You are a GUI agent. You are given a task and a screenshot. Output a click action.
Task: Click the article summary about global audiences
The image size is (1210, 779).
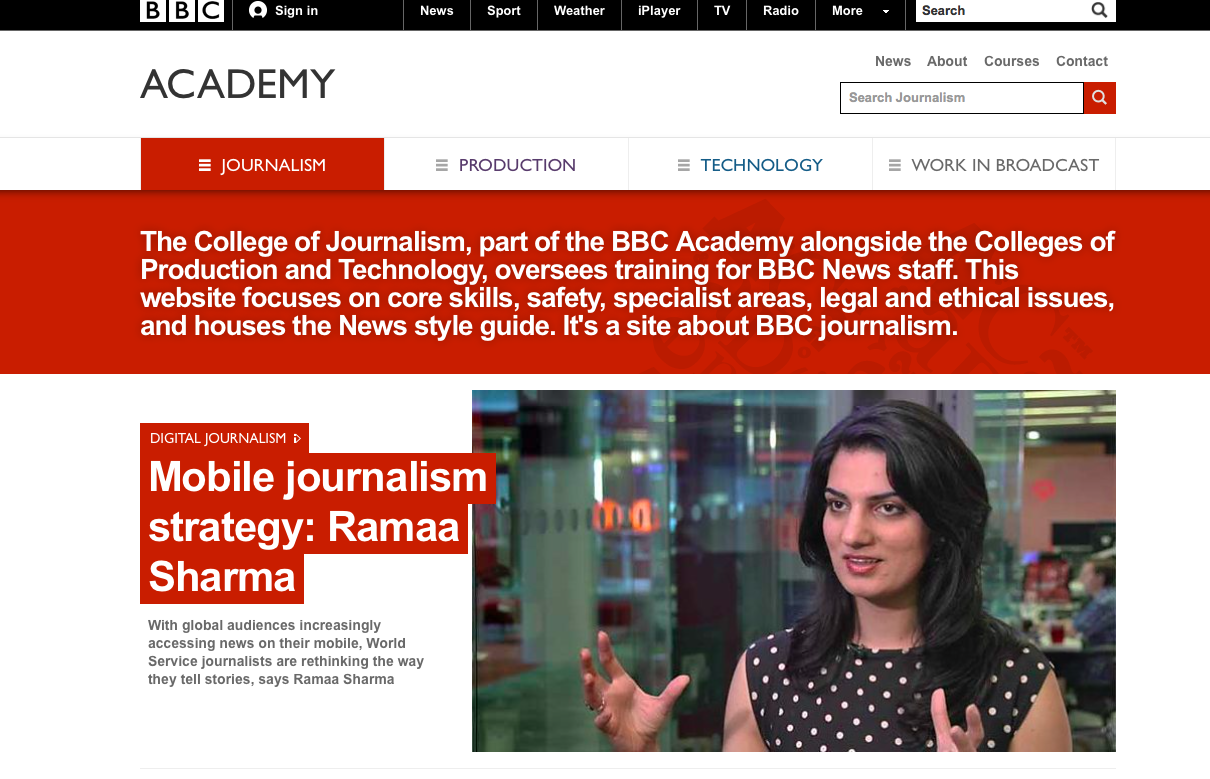pos(286,652)
